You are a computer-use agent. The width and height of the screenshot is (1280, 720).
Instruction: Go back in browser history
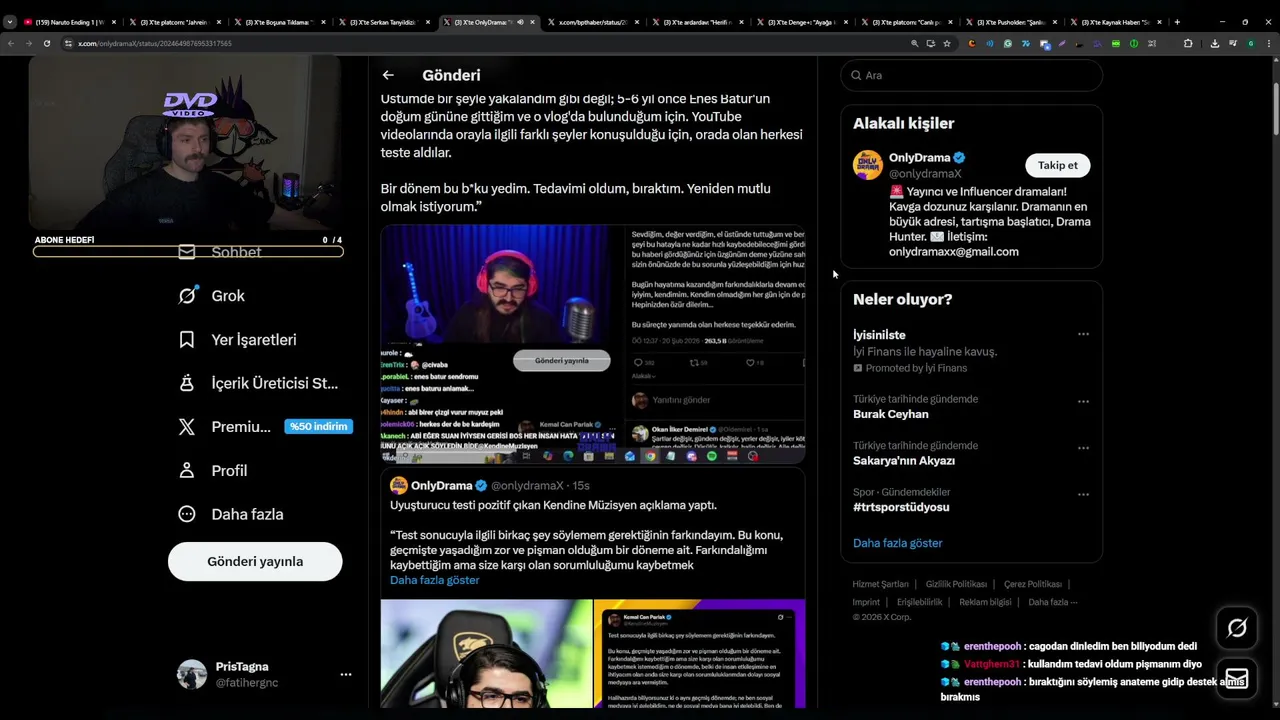(11, 44)
